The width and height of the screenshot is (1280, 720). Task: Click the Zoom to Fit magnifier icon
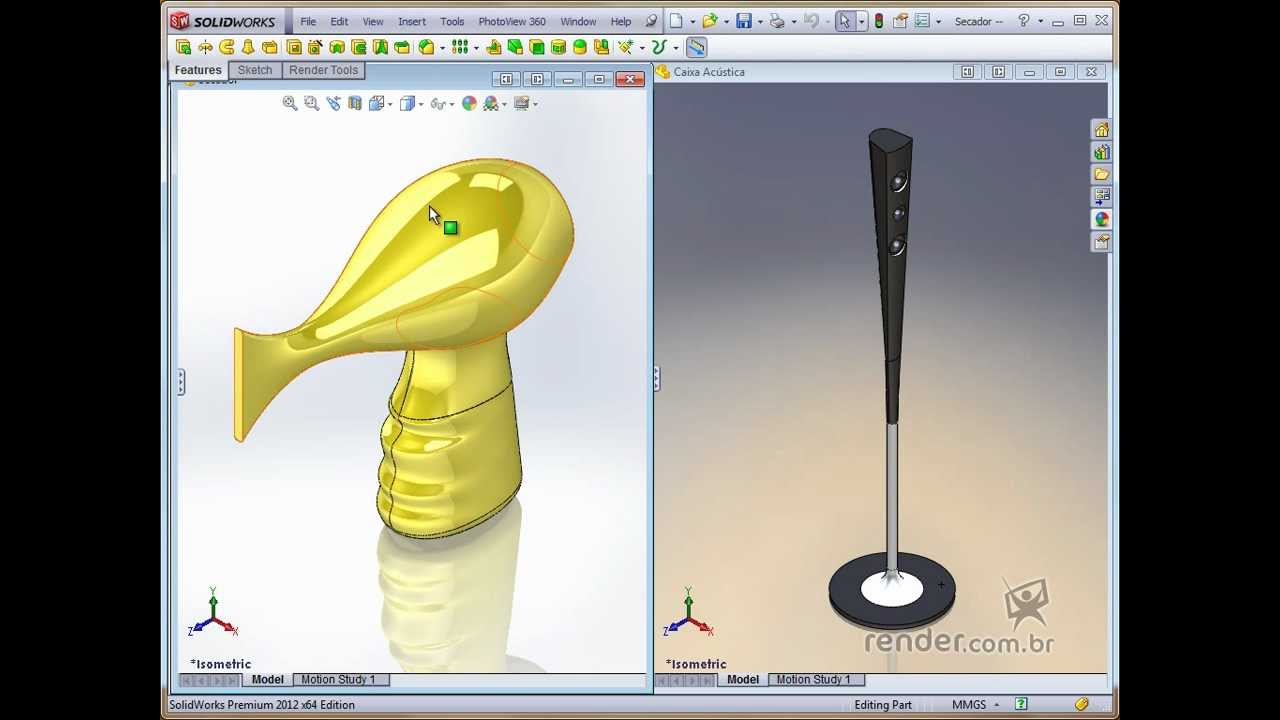point(290,103)
